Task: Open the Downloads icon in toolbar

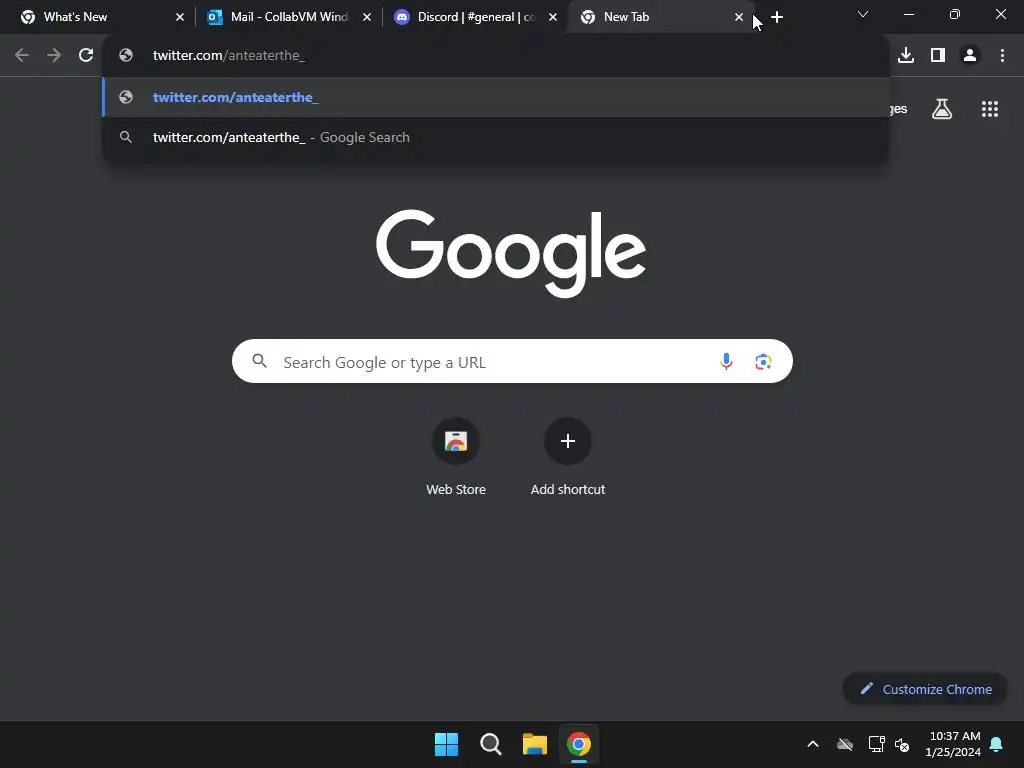Action: pos(906,56)
